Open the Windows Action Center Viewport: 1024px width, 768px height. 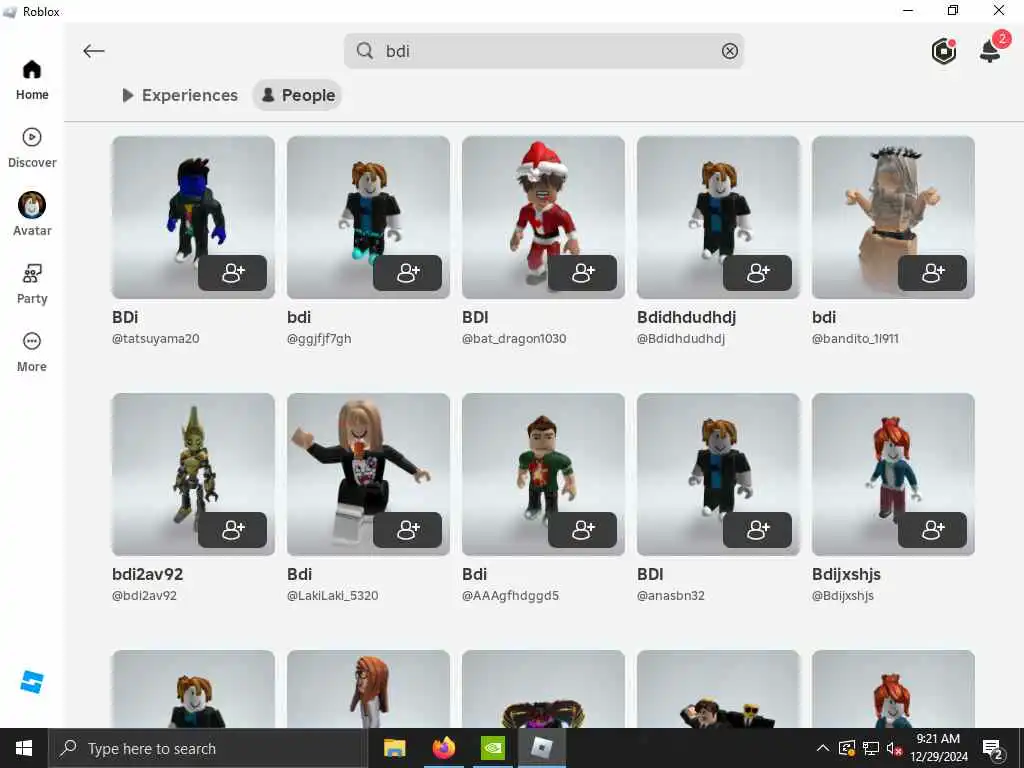(993, 749)
